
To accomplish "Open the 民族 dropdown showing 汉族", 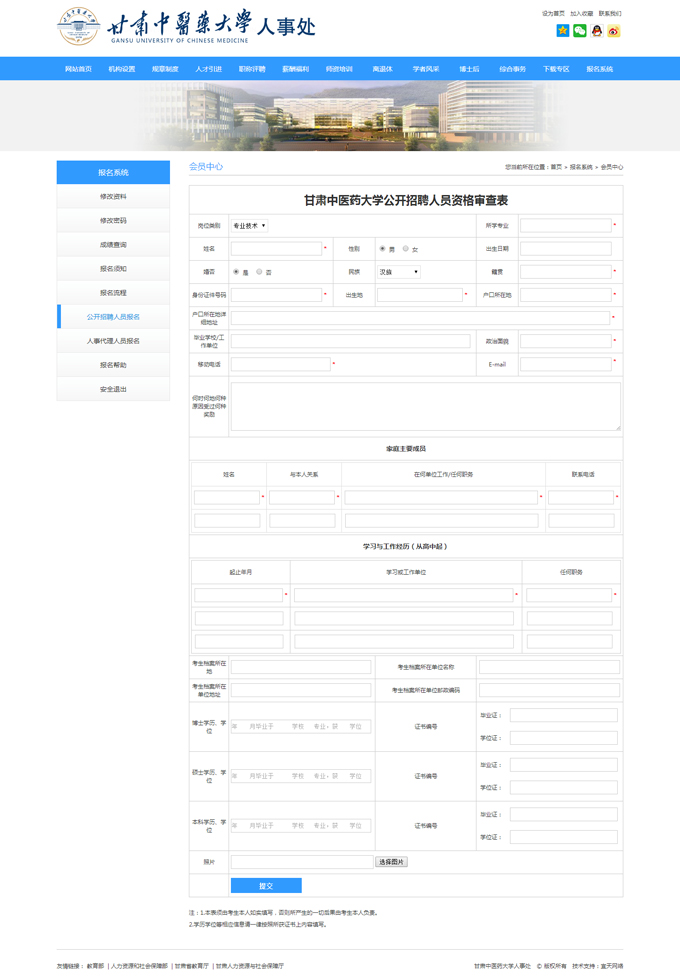I will pos(398,272).
